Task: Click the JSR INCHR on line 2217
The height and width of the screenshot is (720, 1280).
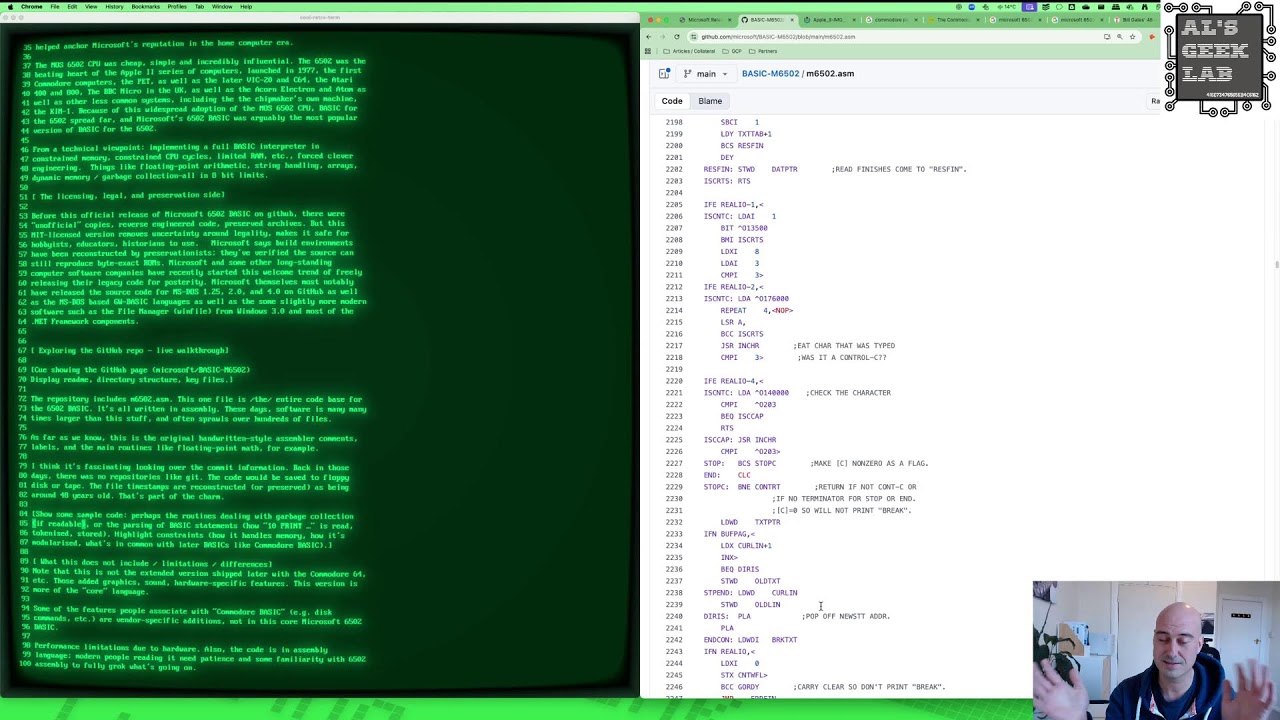Action: [739, 346]
